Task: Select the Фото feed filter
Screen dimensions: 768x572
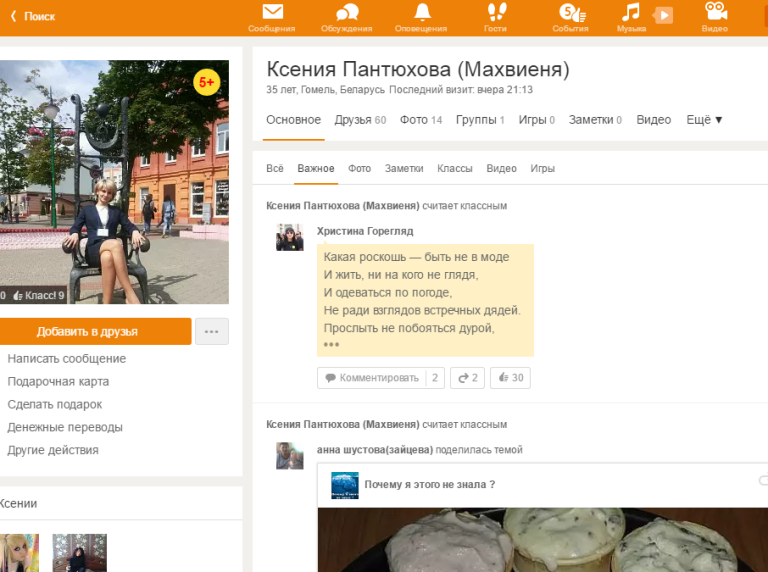Action: coord(360,168)
